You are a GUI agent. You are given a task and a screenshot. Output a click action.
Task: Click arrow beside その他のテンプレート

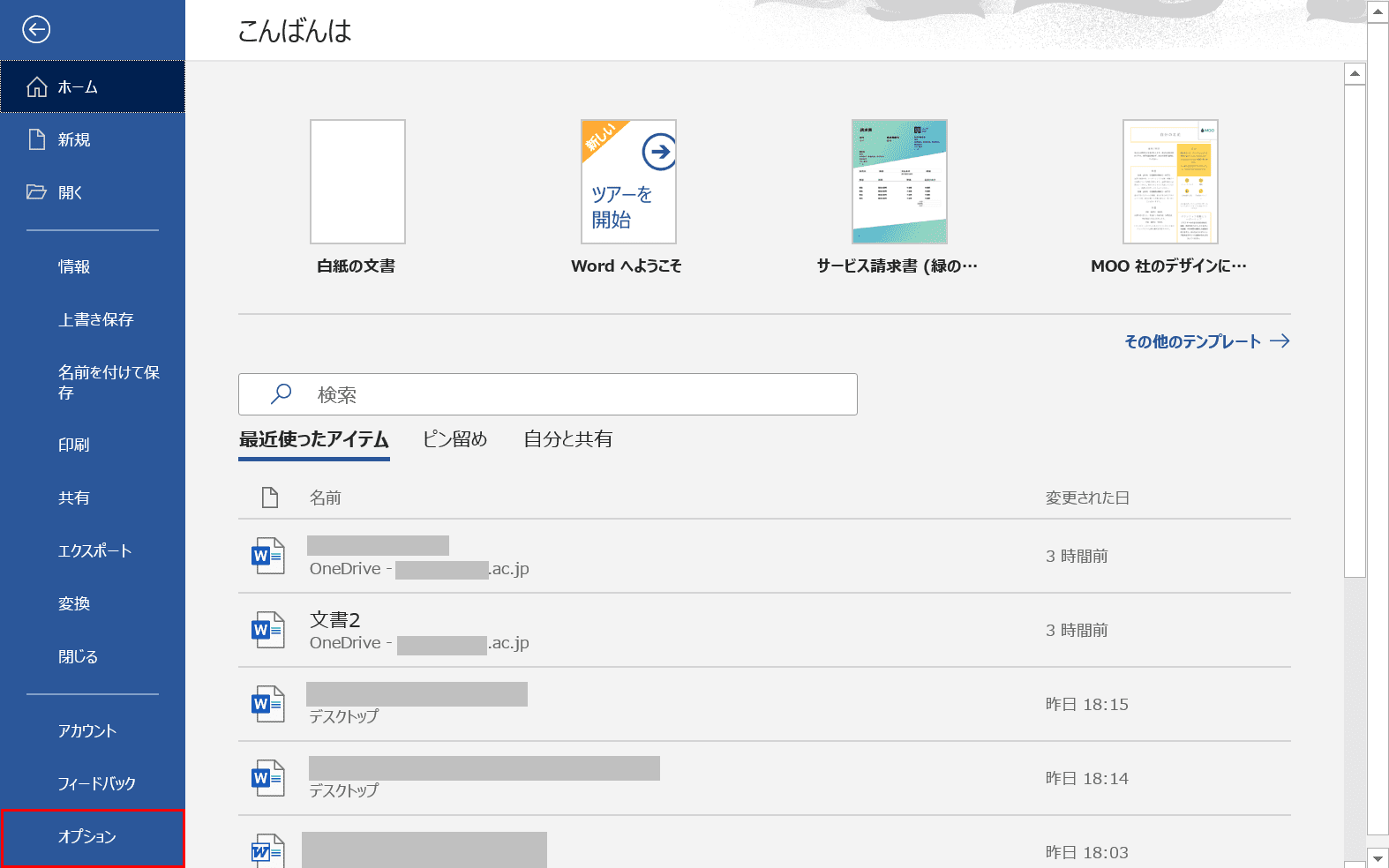point(1280,341)
